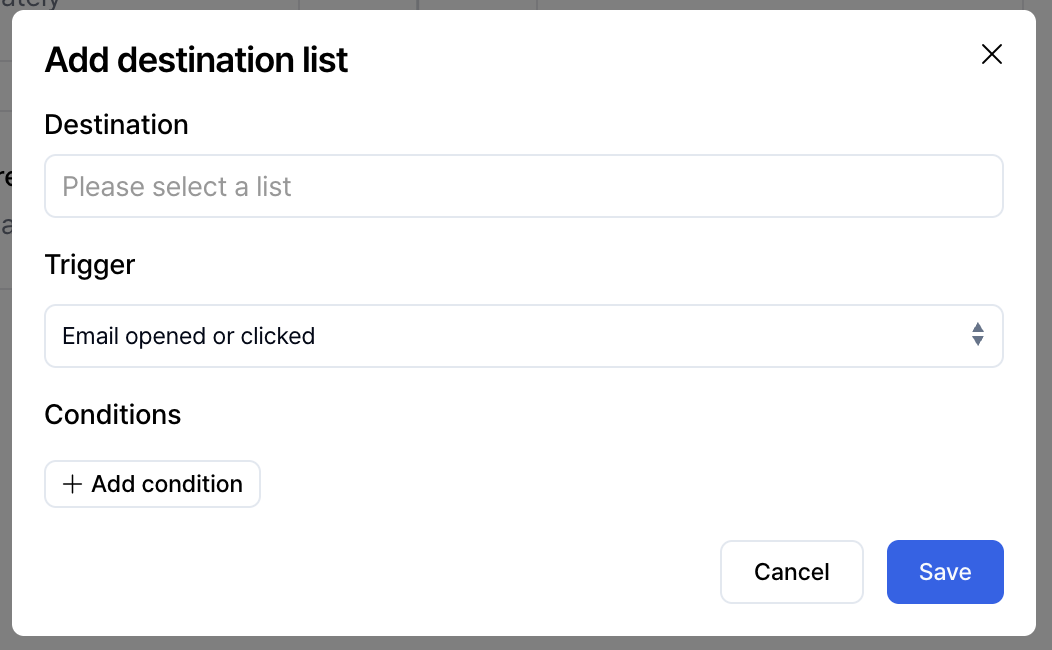1052x650 pixels.
Task: Add a new condition
Action: (x=152, y=483)
